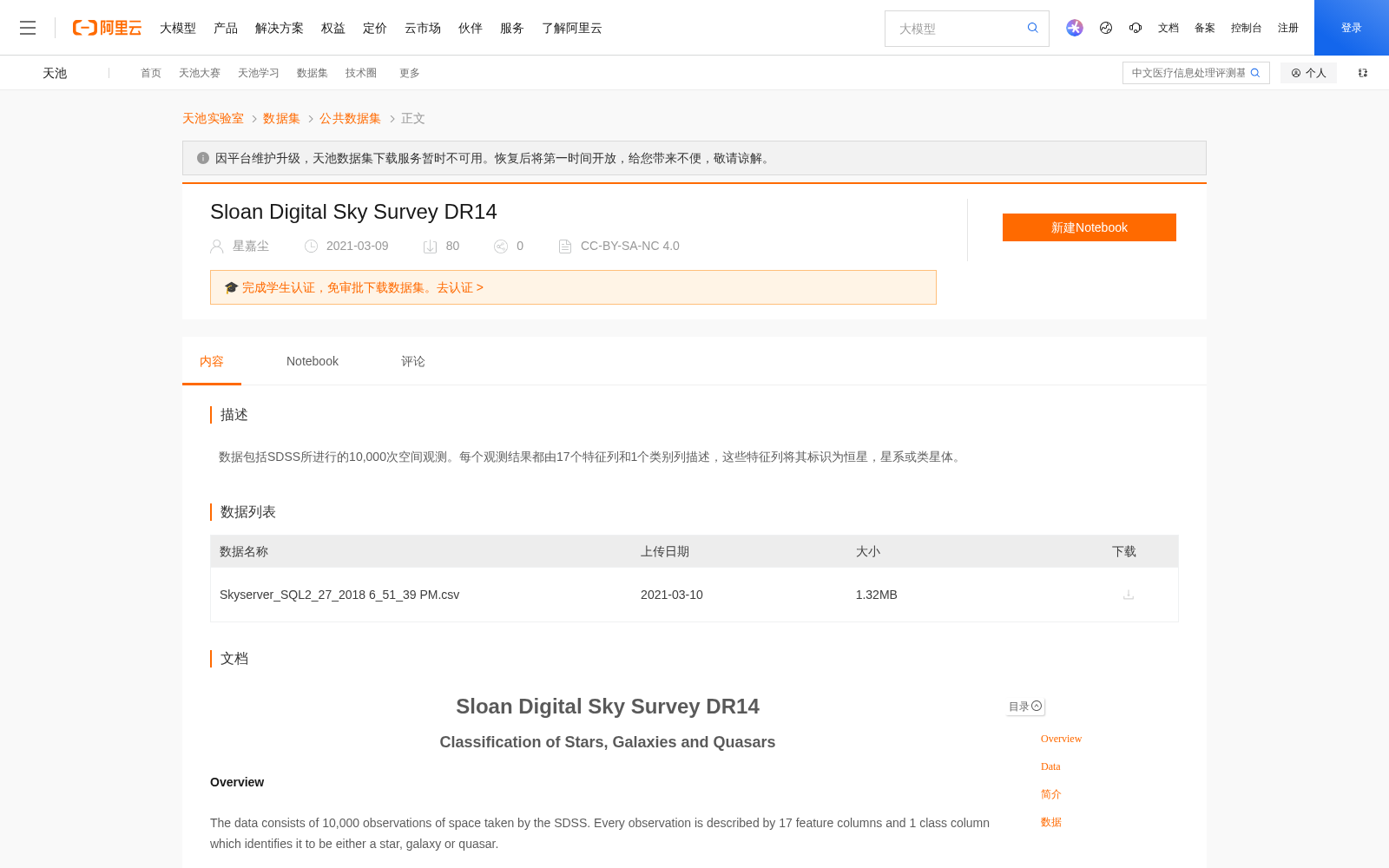
Task: Click the search magnifier in 大模型 box
Action: (x=1033, y=28)
